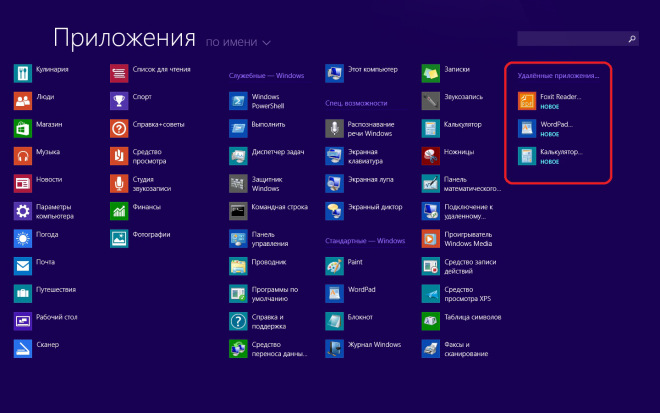The width and height of the screenshot is (660, 413).
Task: Open the Погода weather app
Action: tap(23, 238)
